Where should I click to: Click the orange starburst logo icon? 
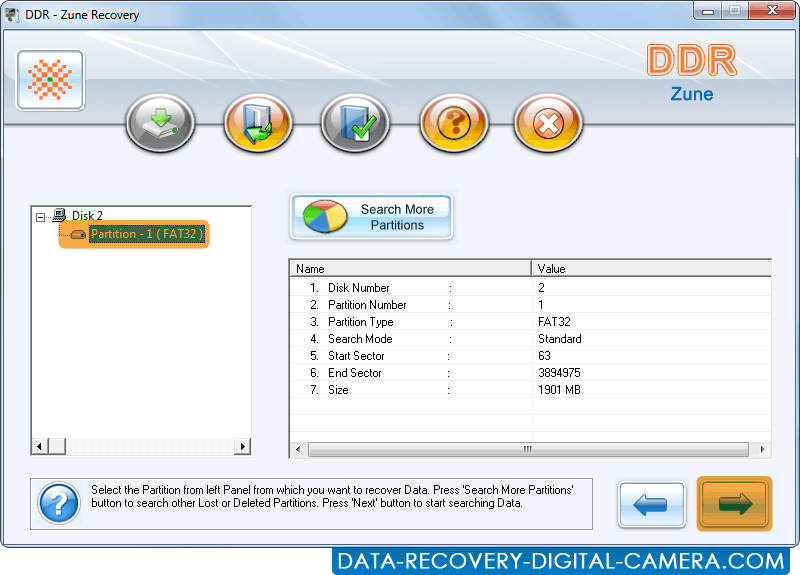(x=50, y=80)
